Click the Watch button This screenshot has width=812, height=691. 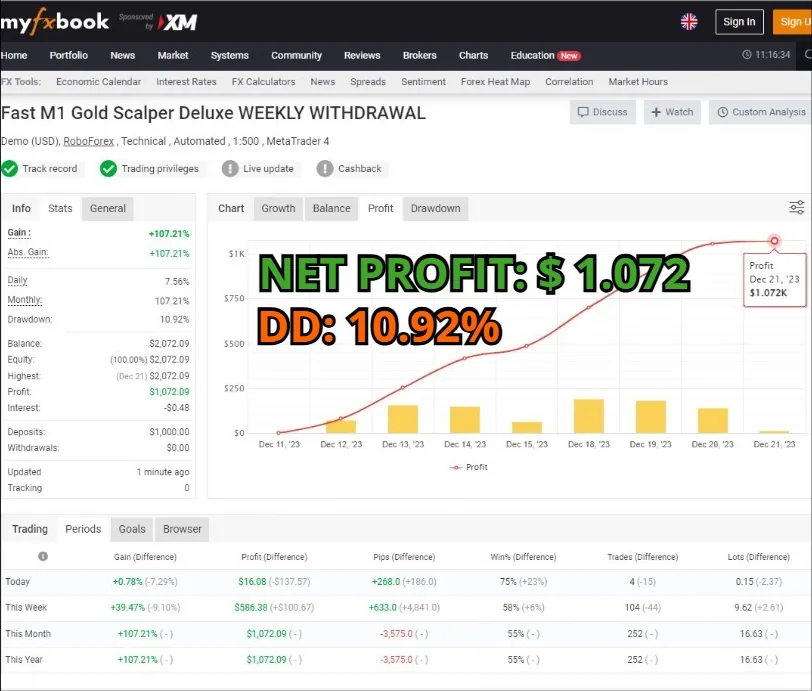click(x=672, y=112)
